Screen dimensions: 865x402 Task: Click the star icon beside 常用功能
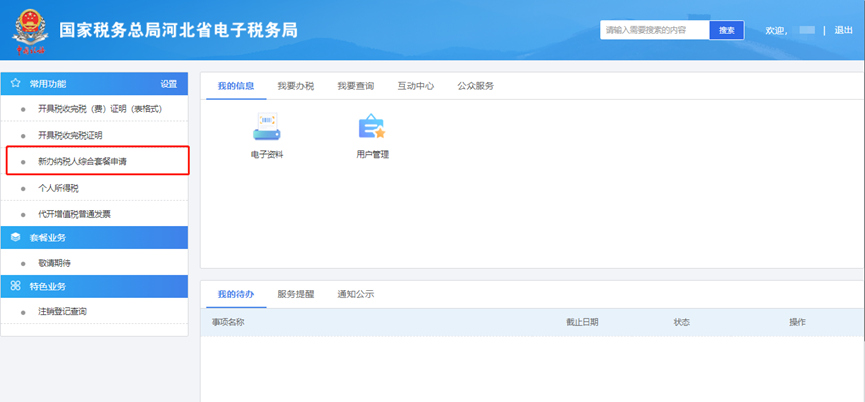coord(15,84)
